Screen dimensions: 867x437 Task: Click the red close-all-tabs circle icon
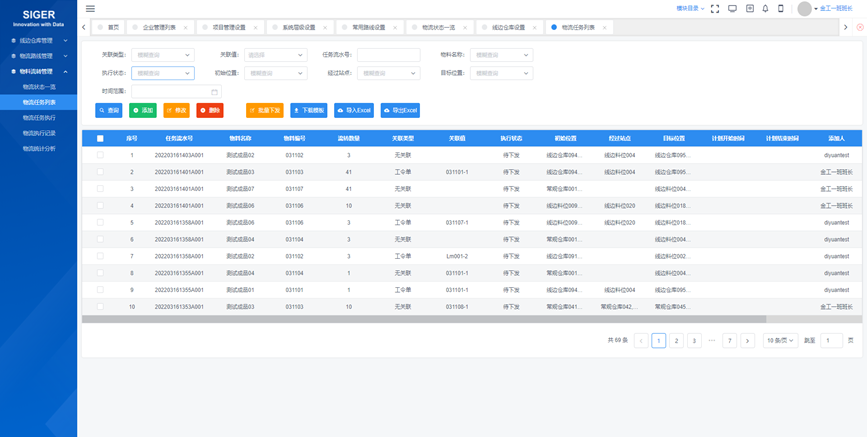[860, 27]
